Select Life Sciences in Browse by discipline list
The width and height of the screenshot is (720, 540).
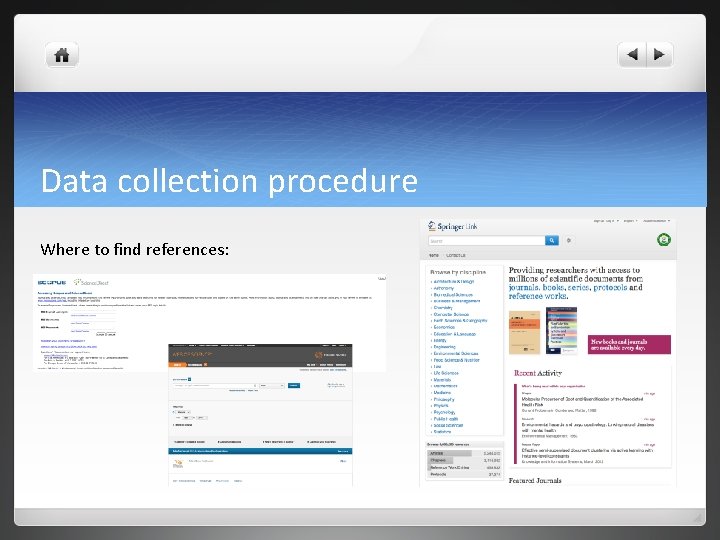[446, 373]
